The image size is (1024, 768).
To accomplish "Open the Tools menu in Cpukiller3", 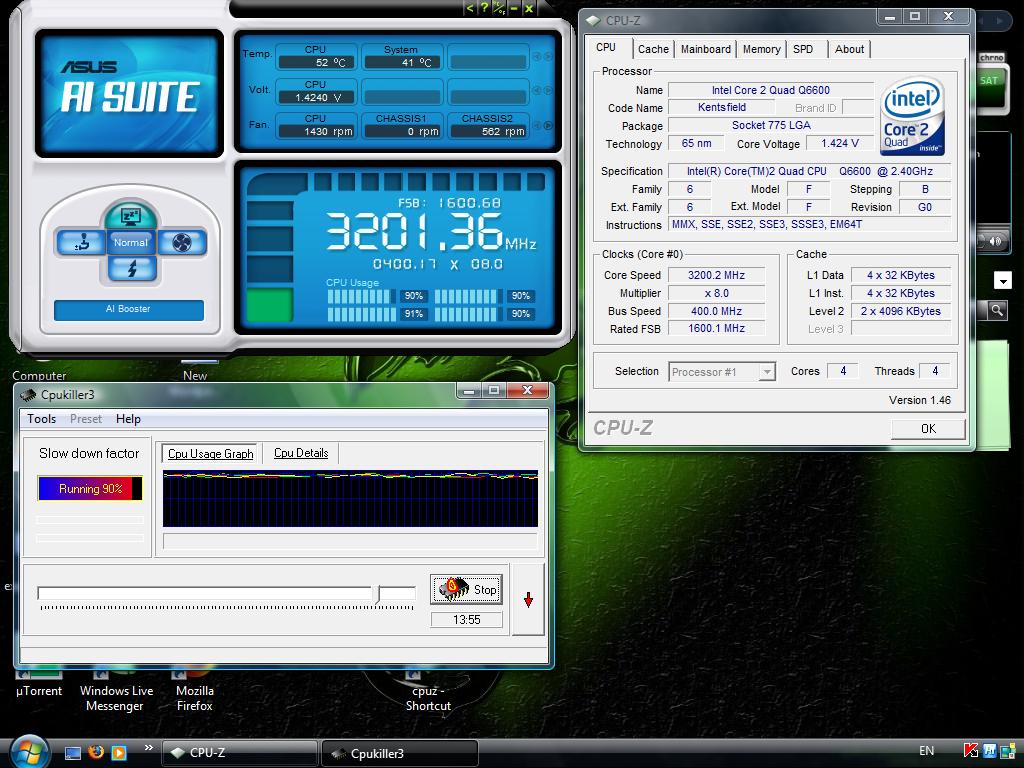I will 41,419.
